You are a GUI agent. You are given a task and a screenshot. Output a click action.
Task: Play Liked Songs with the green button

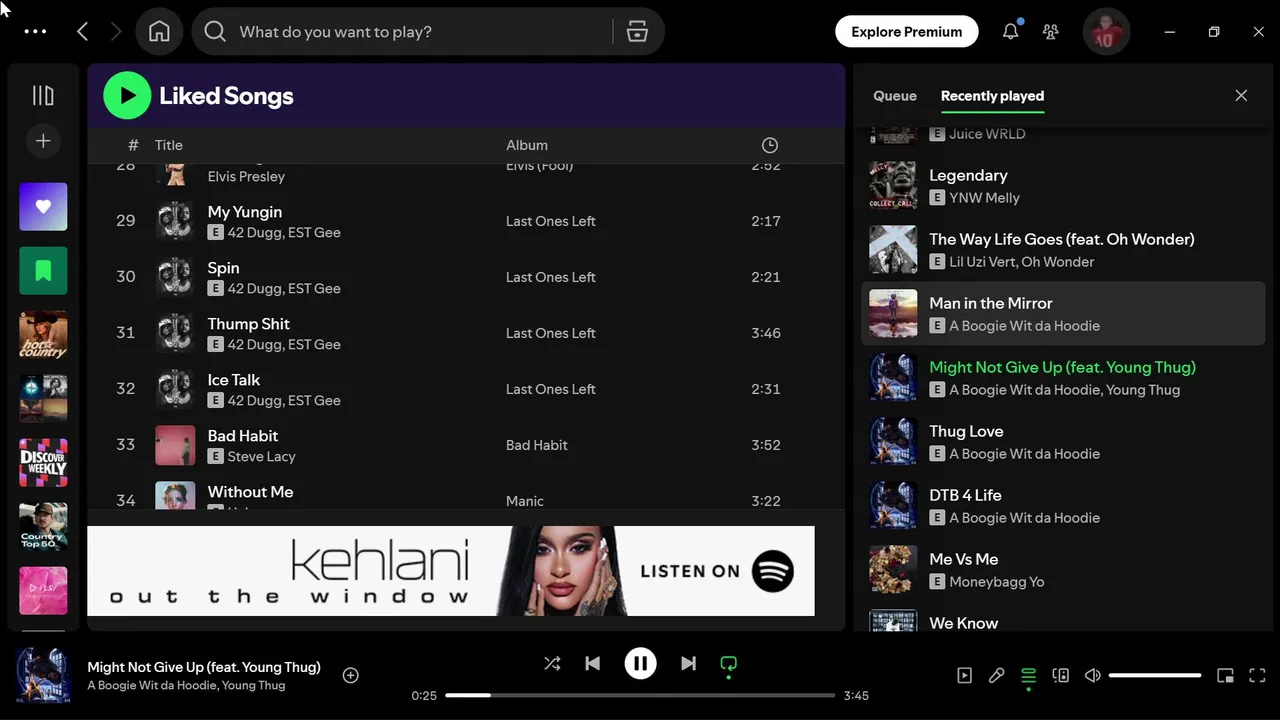[127, 96]
